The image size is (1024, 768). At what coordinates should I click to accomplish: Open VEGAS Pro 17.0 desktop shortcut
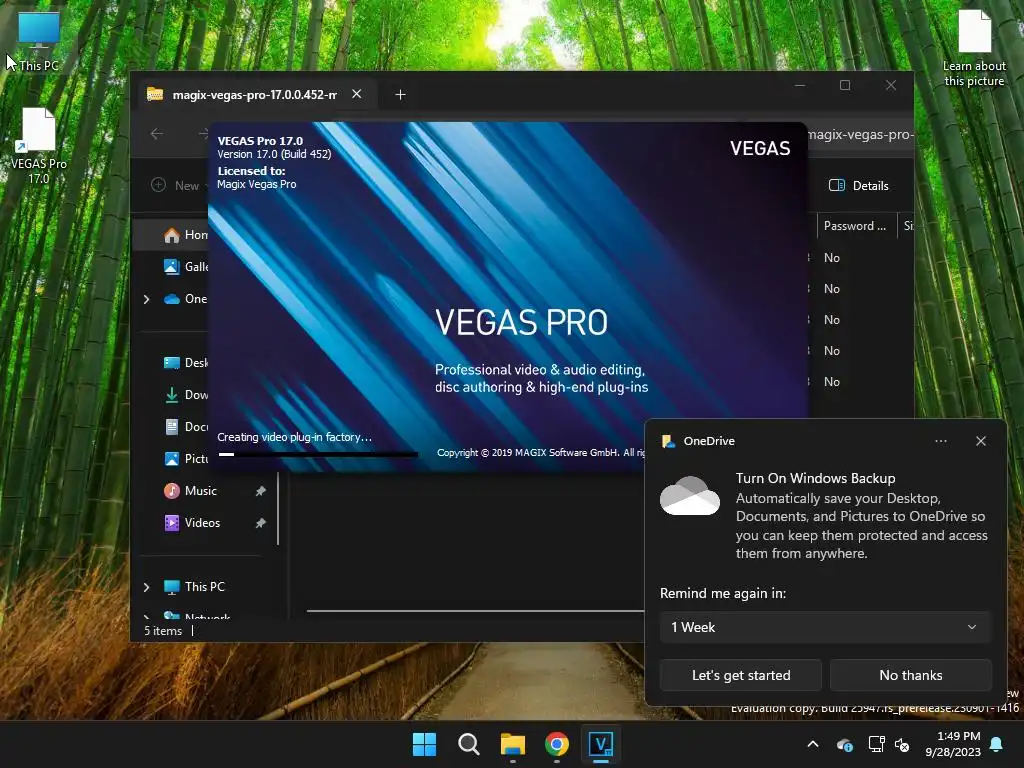39,146
